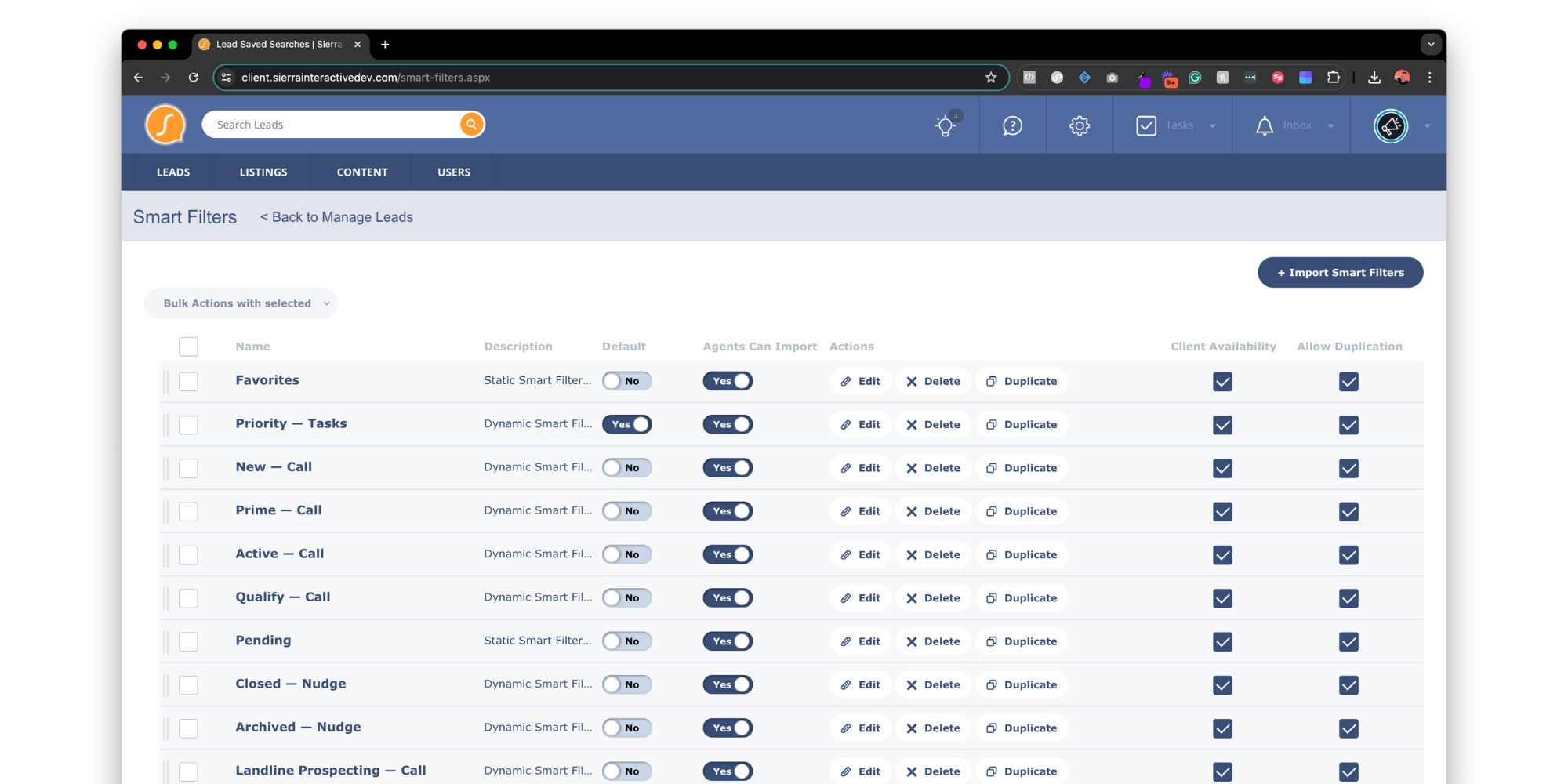1568x784 pixels.
Task: Click the Inbox bell icon
Action: pos(1264,125)
